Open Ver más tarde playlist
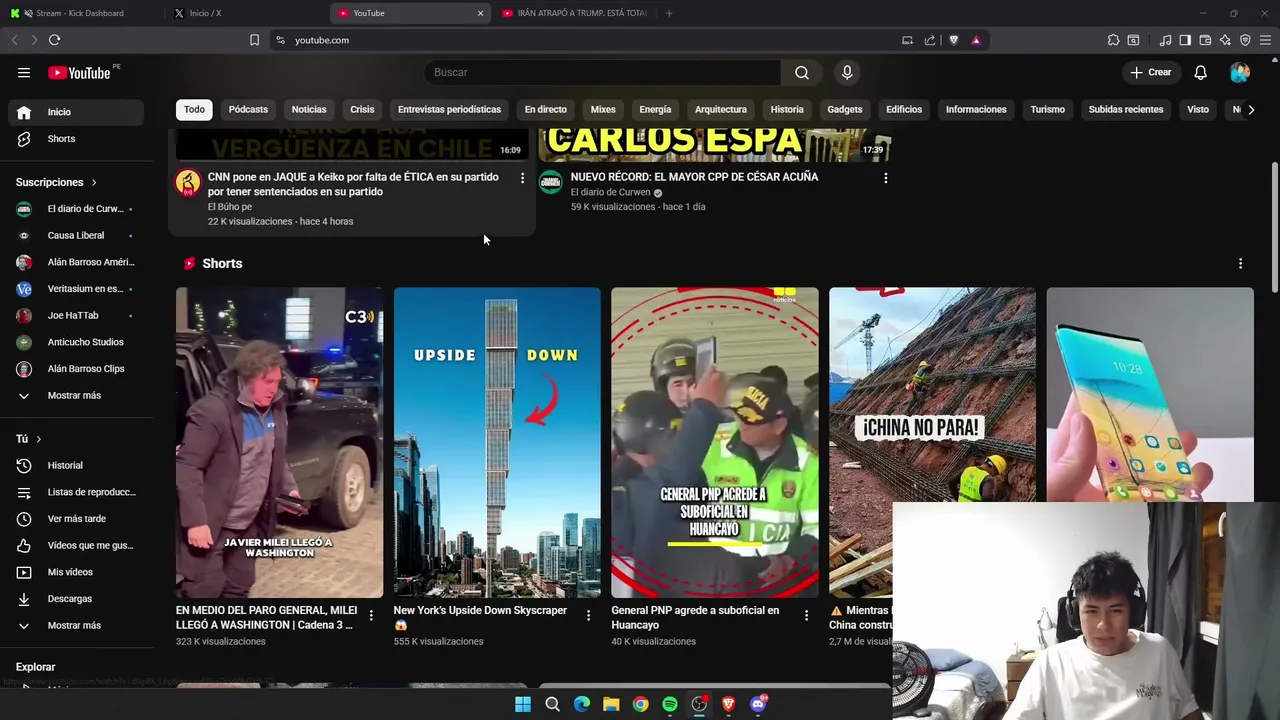This screenshot has width=1280, height=720. click(77, 519)
